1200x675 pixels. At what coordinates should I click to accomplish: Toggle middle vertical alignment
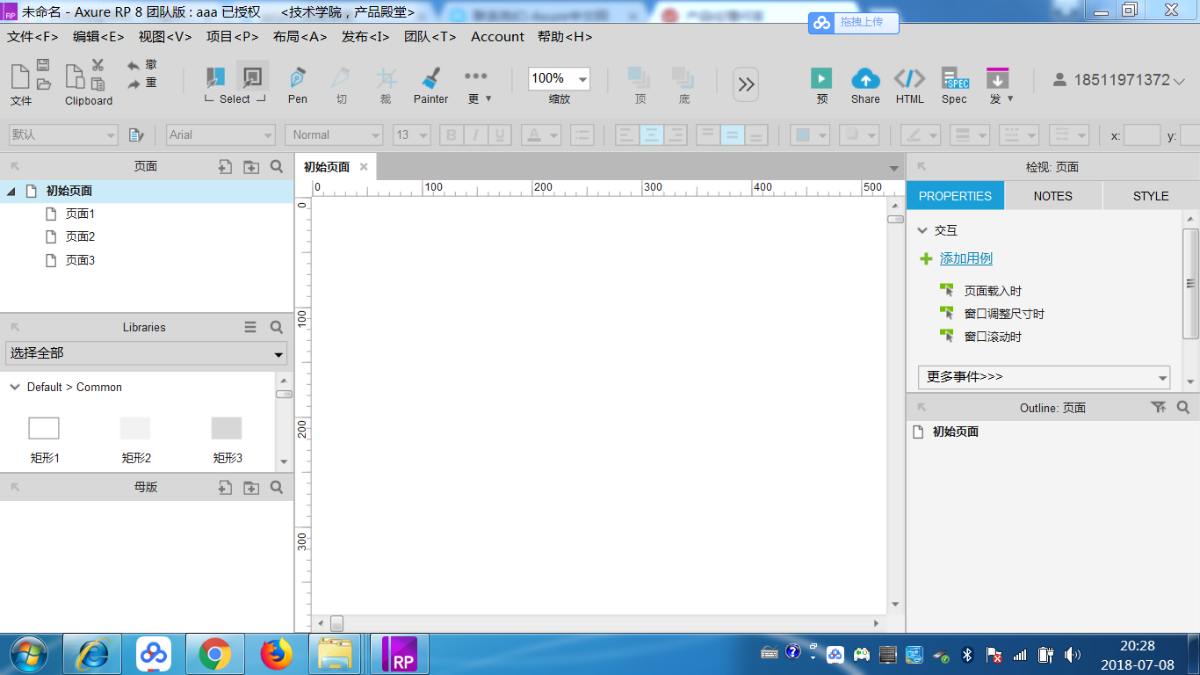coord(732,135)
